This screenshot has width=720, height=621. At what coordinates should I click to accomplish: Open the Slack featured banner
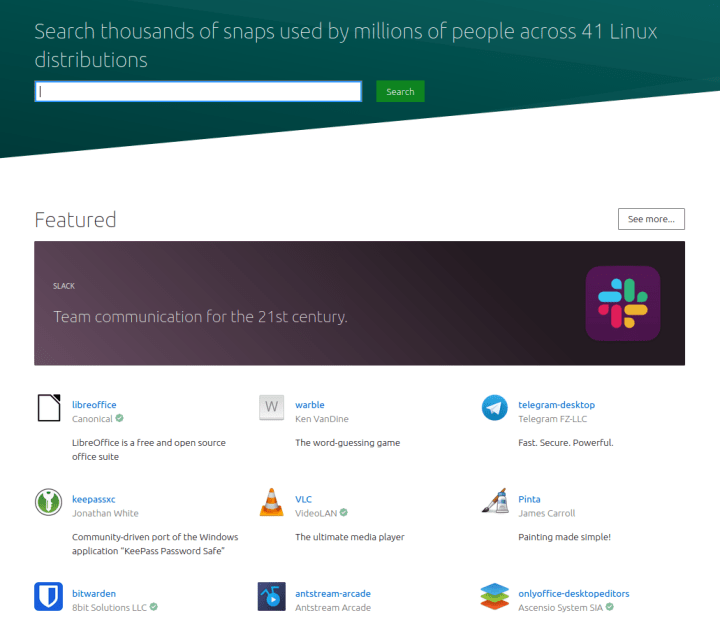coord(359,303)
